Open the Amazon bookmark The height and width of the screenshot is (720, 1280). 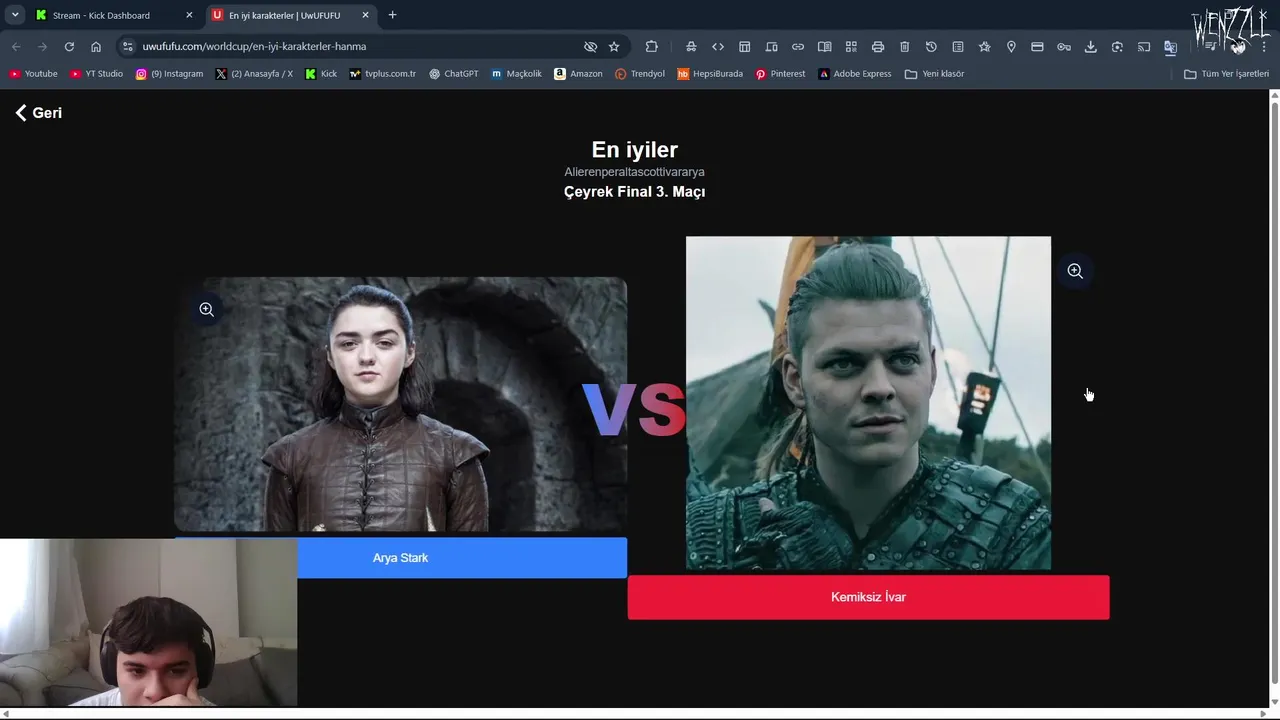578,74
